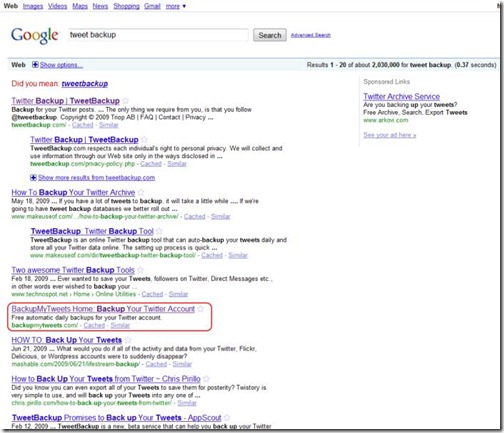The height and width of the screenshot is (433, 504).
Task: Click the search box containing tweet backup
Action: (158, 35)
